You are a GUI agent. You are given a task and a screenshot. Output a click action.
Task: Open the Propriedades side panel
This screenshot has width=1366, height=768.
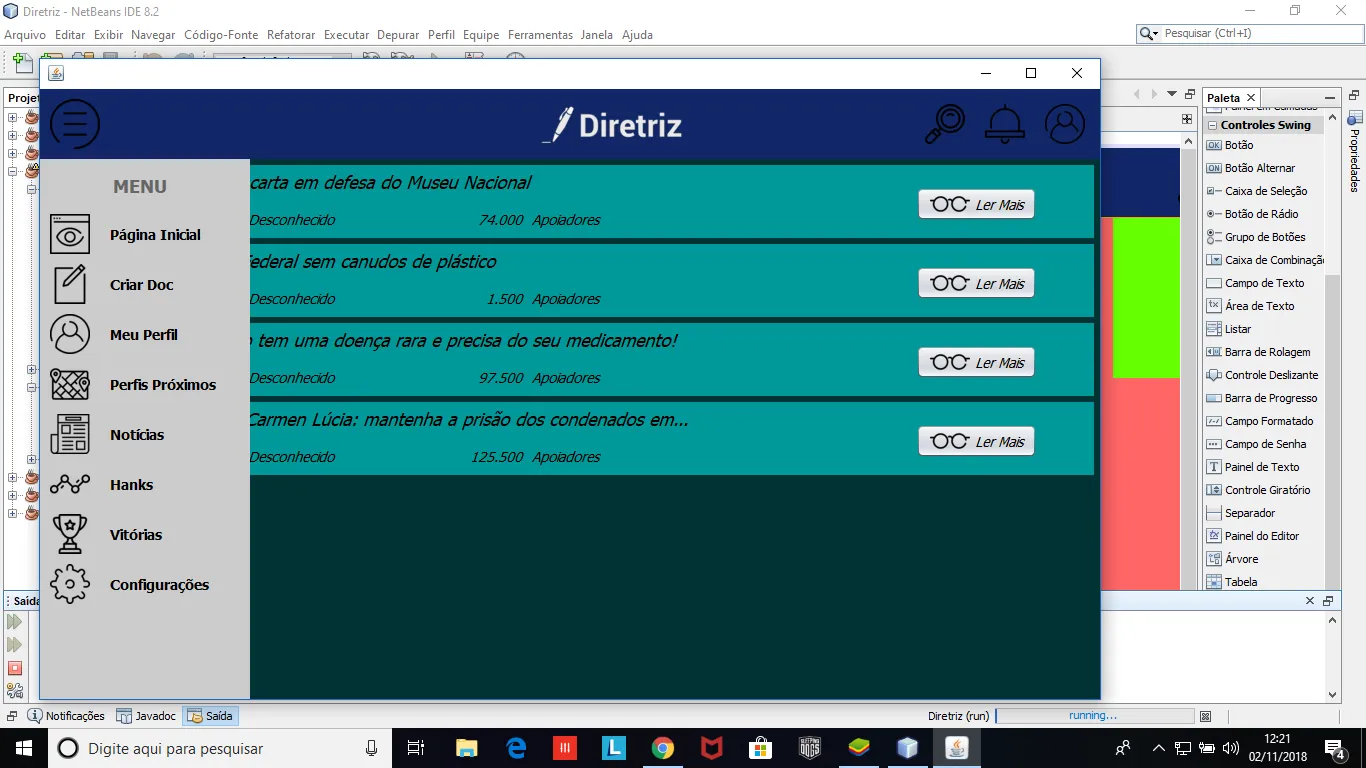tap(1355, 150)
